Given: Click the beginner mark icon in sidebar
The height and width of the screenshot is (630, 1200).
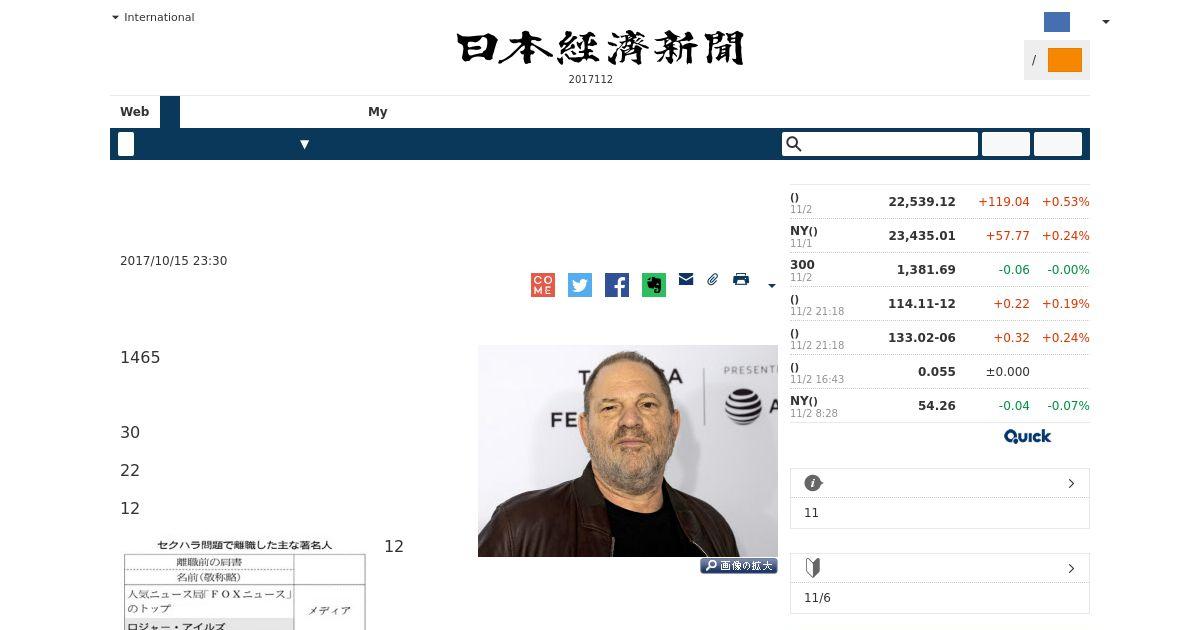Looking at the screenshot, I should [813, 568].
